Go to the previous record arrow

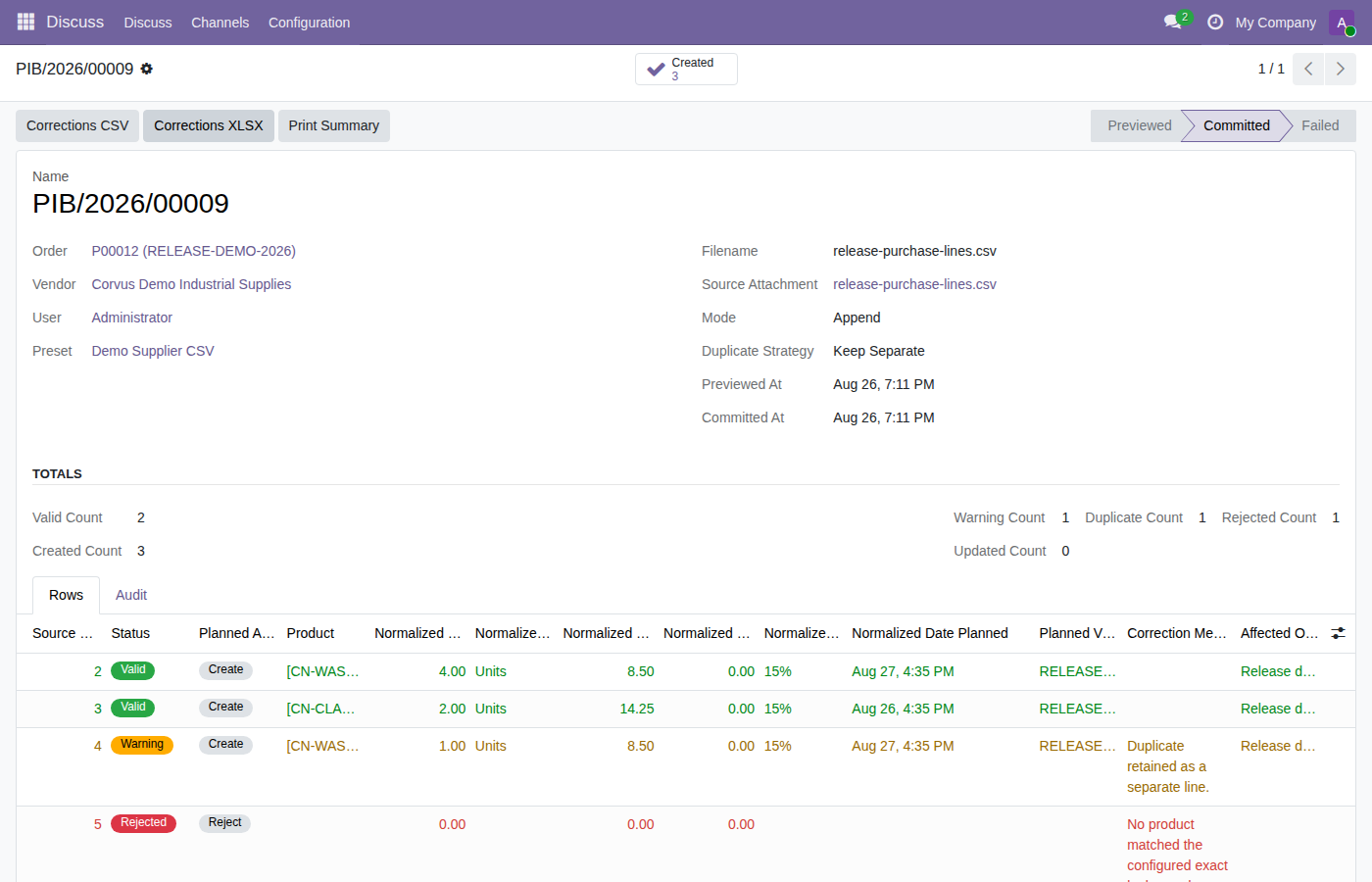[1308, 69]
